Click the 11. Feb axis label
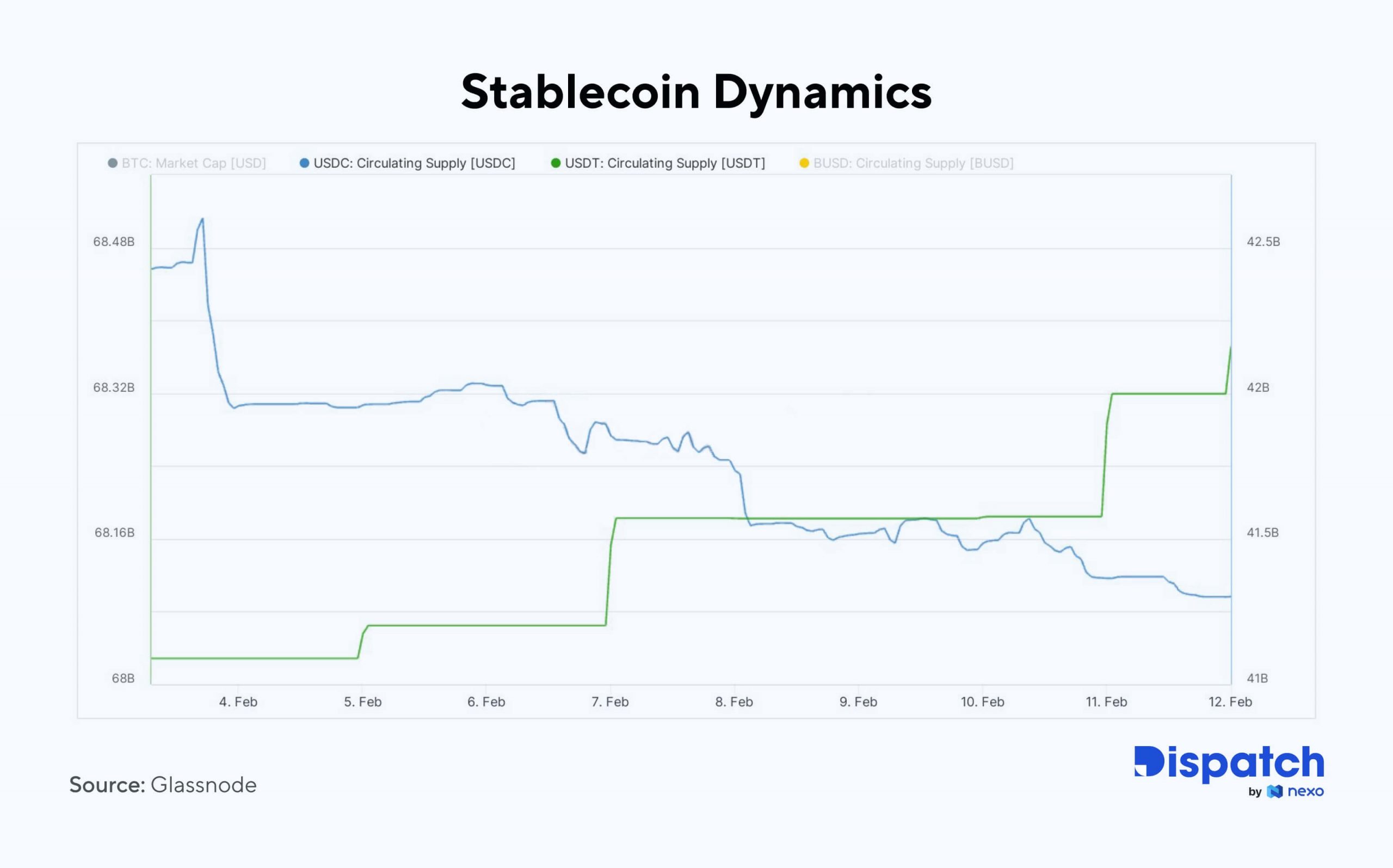The image size is (1393, 868). [x=1106, y=701]
